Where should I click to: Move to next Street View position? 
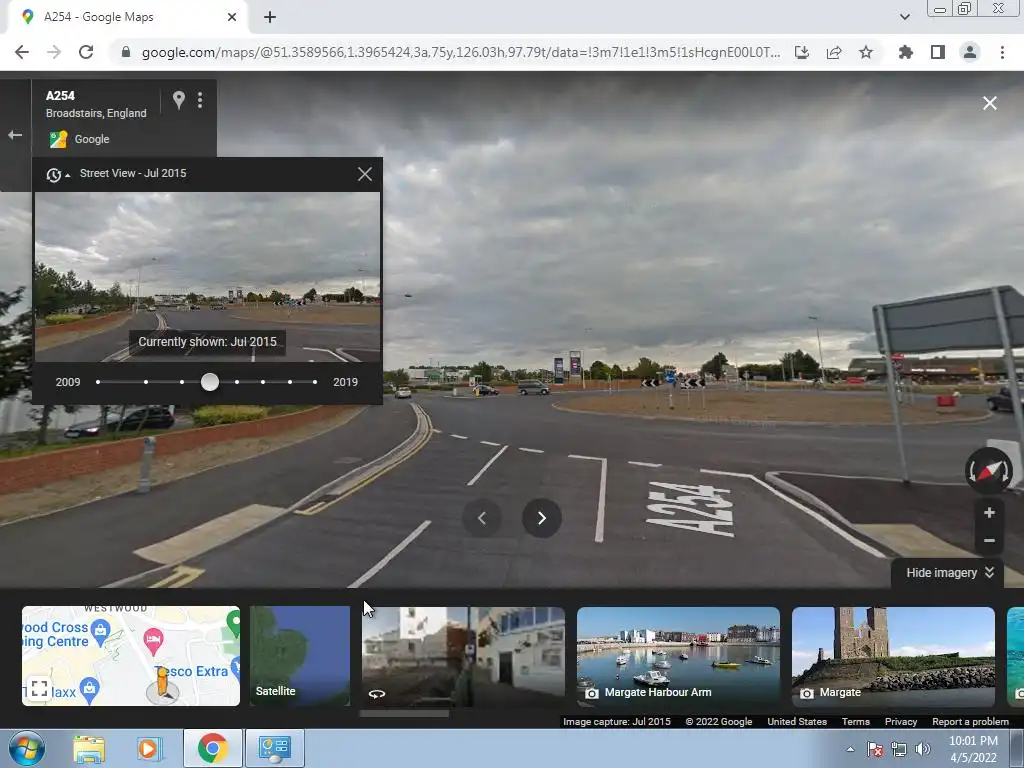tap(541, 519)
